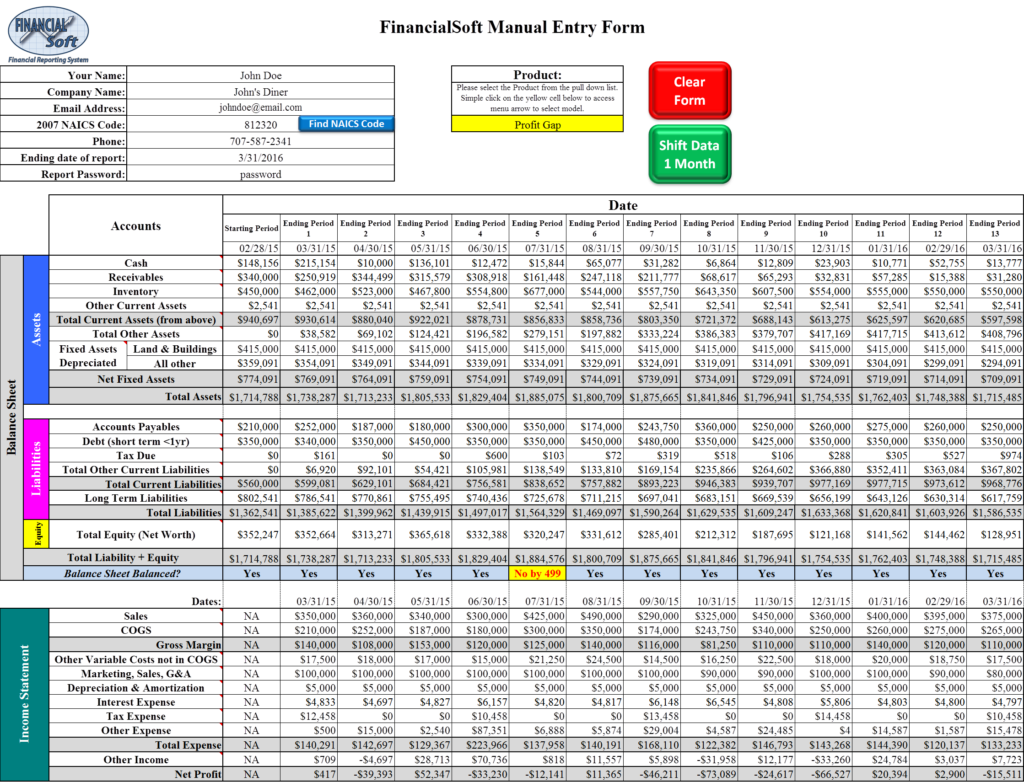Click the vertical Balance Sheet label
Viewport: 1024px width, 782px height.
11,415
